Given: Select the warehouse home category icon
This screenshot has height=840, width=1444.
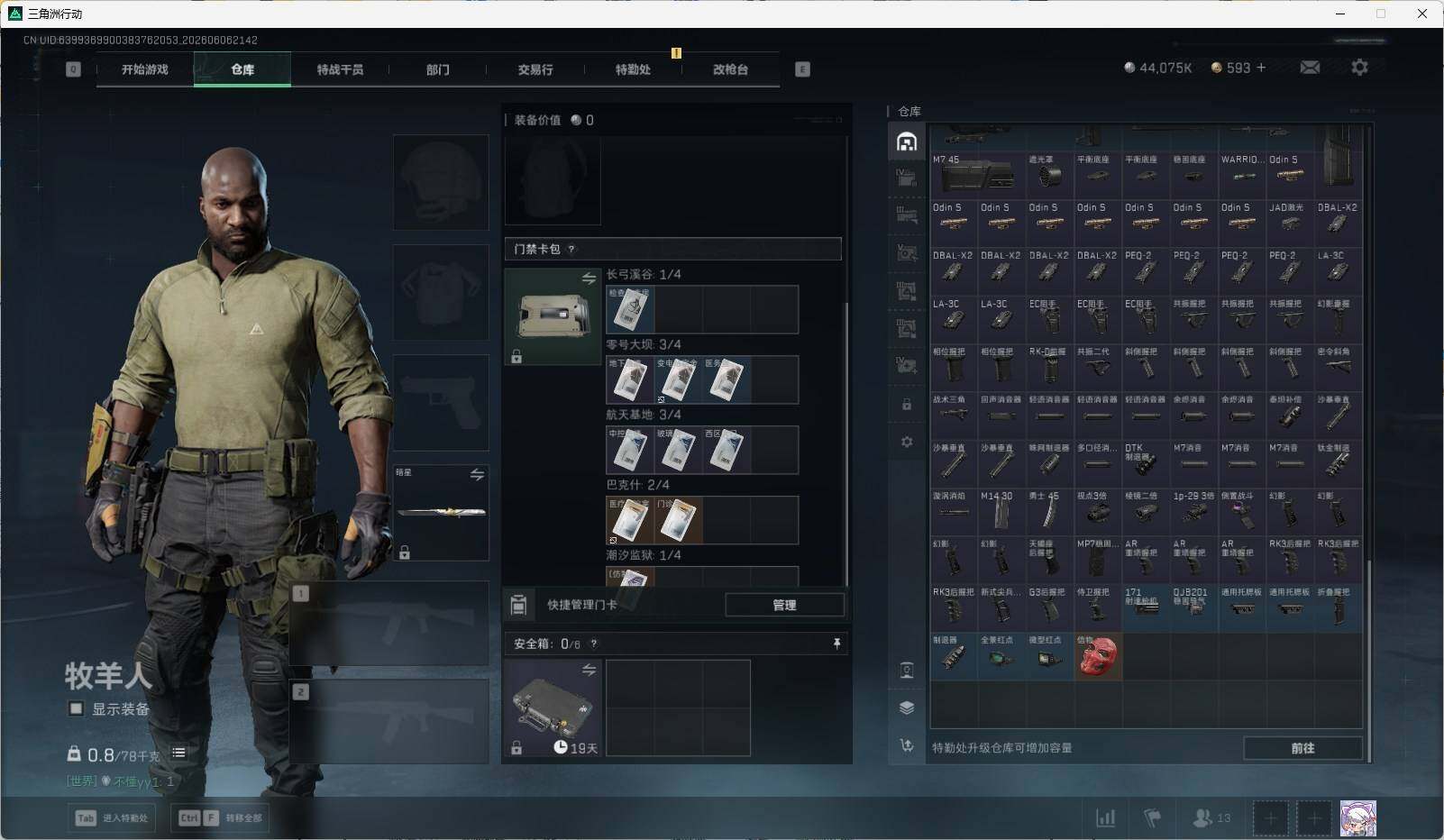Looking at the screenshot, I should (907, 142).
